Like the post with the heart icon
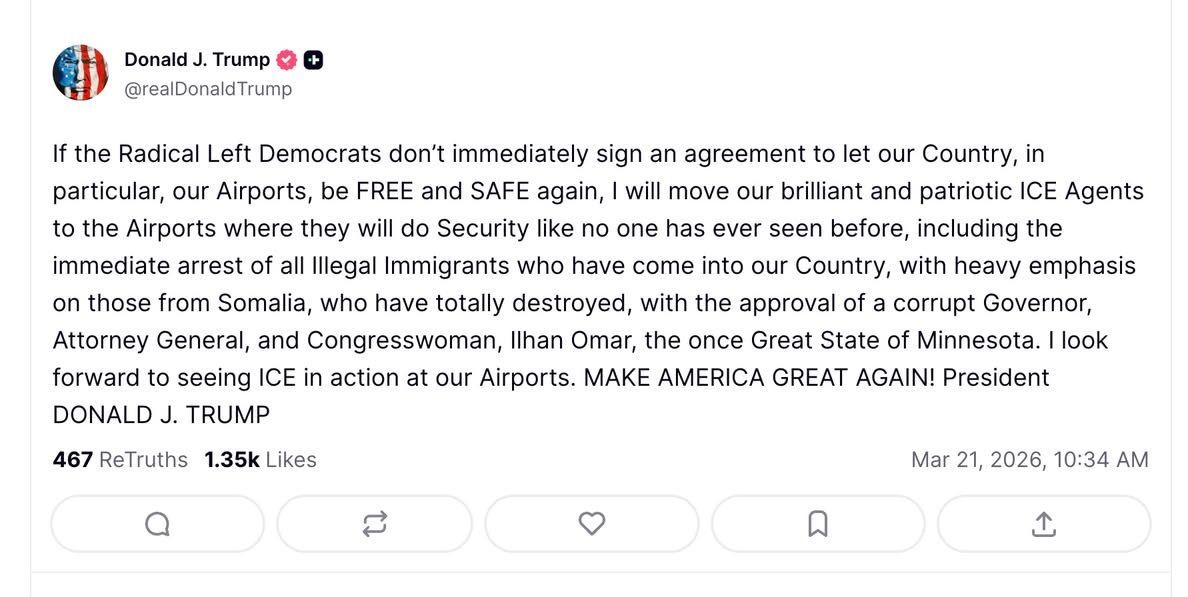1188x597 pixels. point(592,523)
